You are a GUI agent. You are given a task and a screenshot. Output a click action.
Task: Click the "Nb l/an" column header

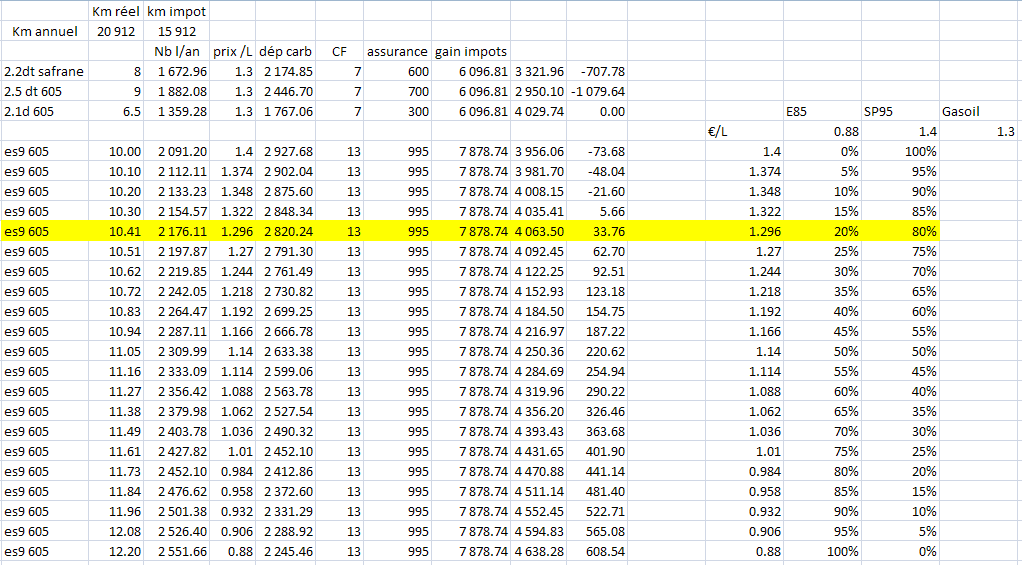tap(177, 51)
